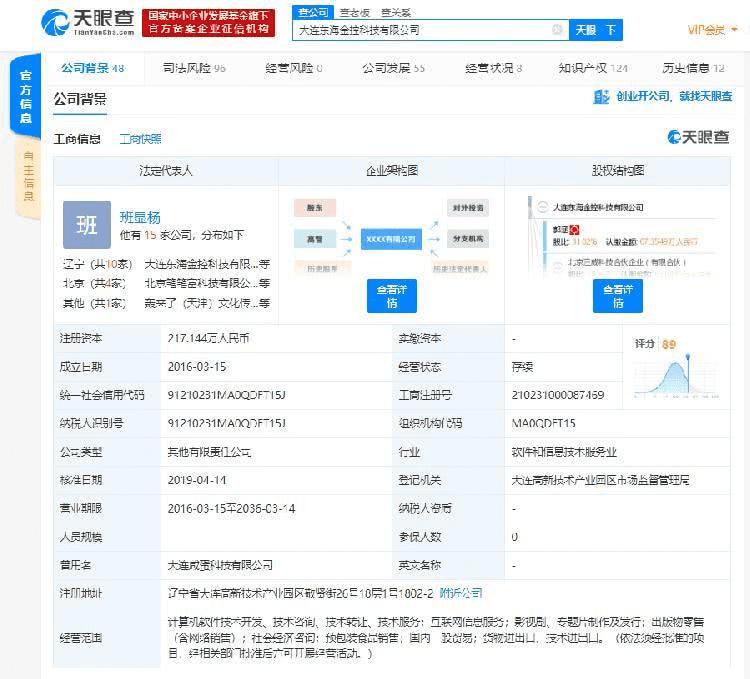Select the 营业期限 date range value
The image size is (750, 679).
(x=232, y=508)
